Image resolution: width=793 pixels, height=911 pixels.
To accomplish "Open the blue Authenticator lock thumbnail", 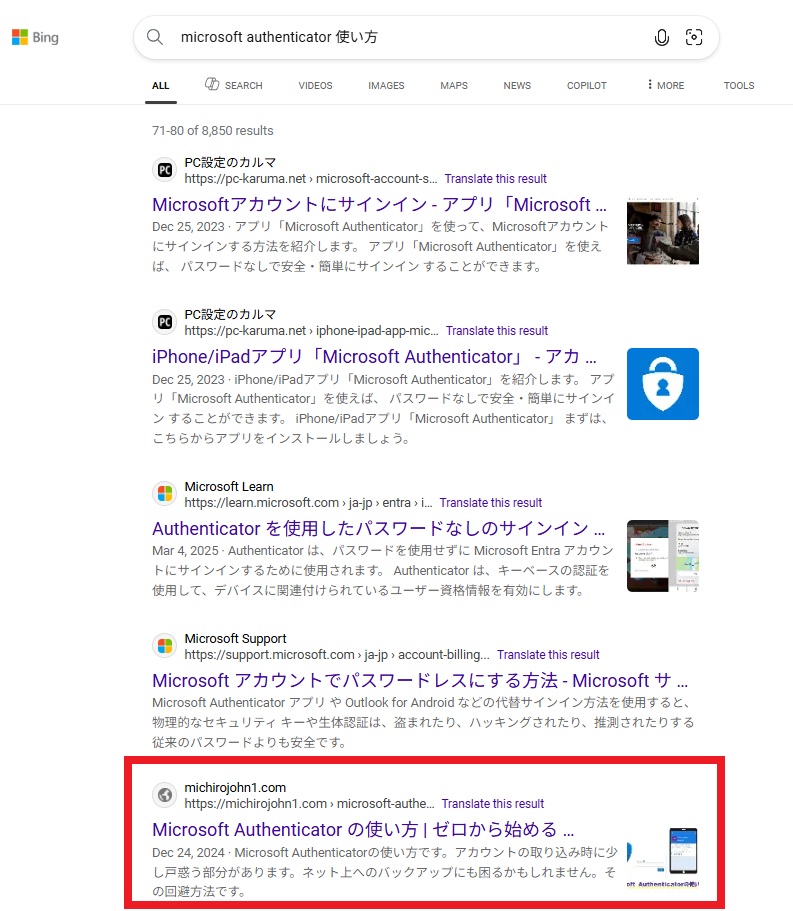I will (663, 384).
